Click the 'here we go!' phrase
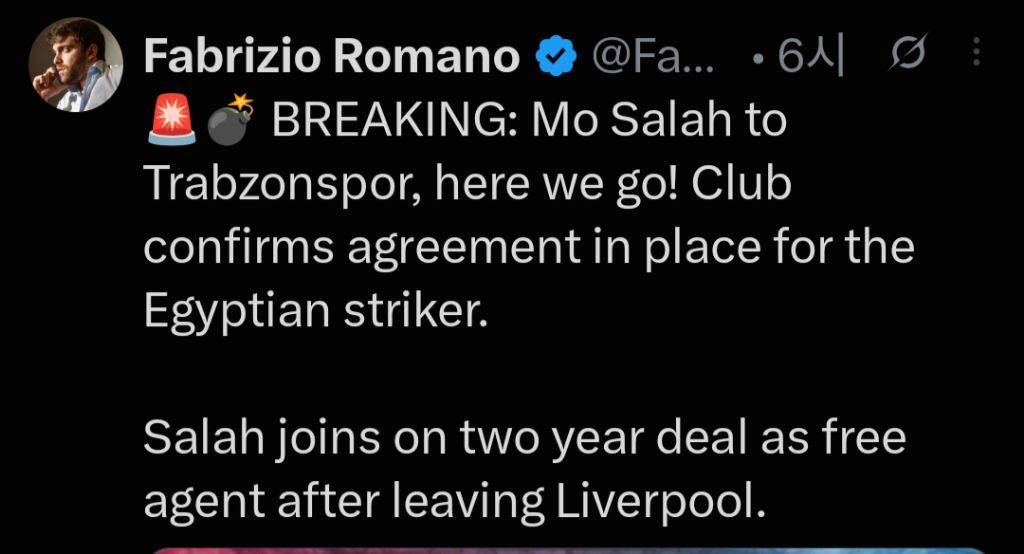Screen dimensions: 1024x554 pos(557,185)
